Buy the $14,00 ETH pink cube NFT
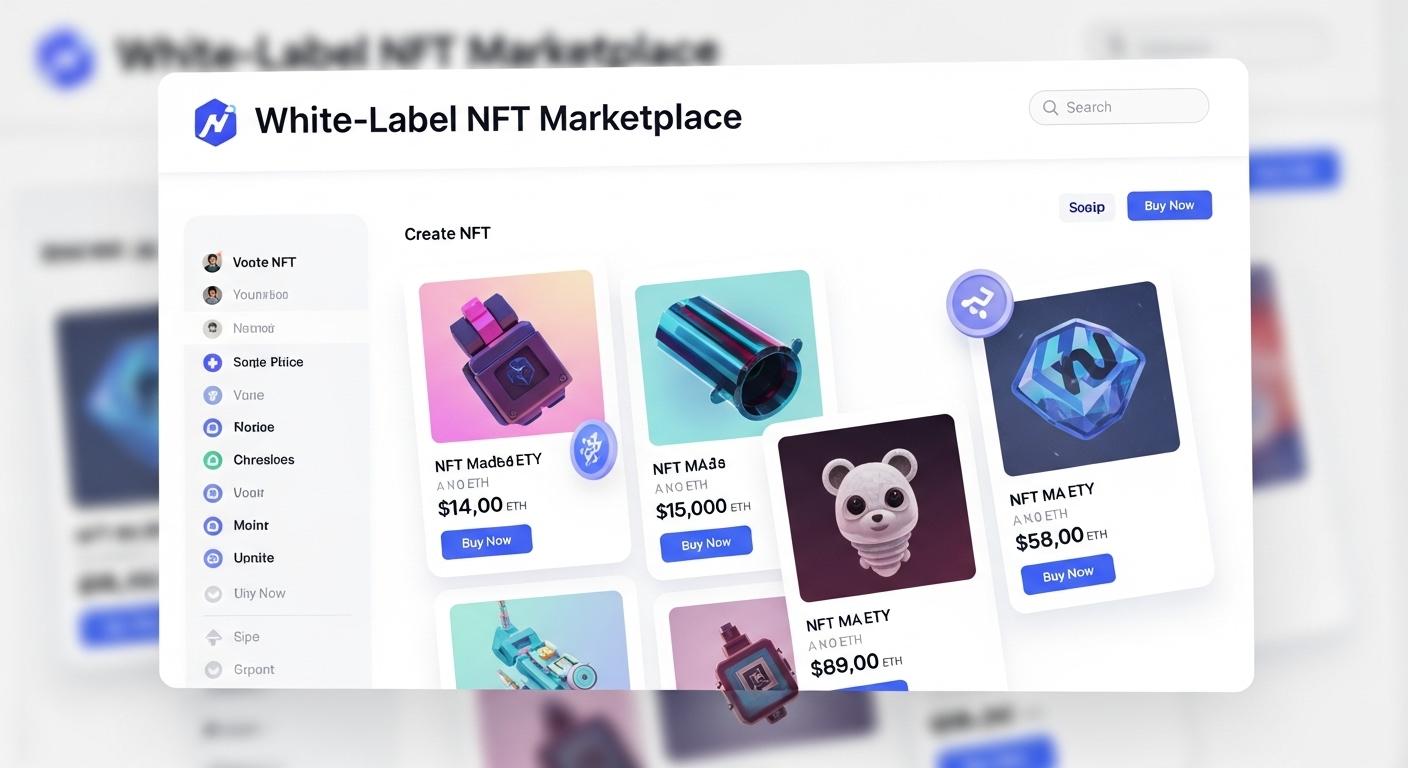 point(486,542)
